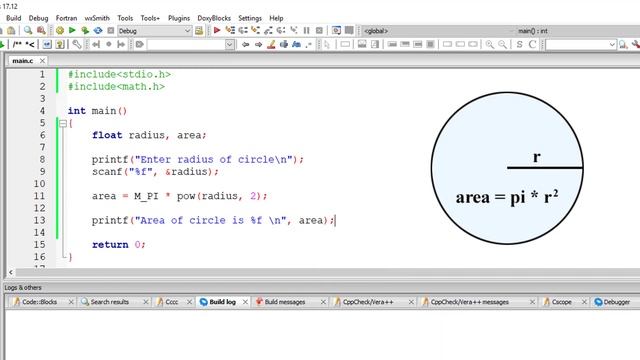Click the Step into debugger icon
This screenshot has height=360, width=640.
[x=256, y=31]
